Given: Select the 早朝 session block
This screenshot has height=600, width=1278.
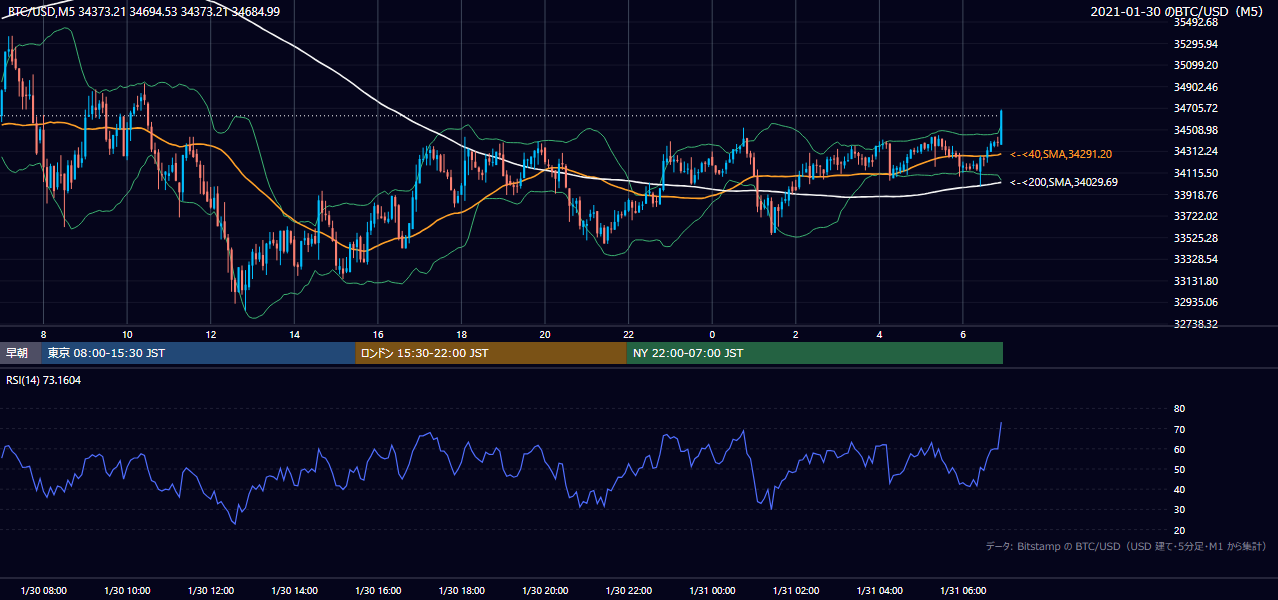Looking at the screenshot, I should click(20, 353).
